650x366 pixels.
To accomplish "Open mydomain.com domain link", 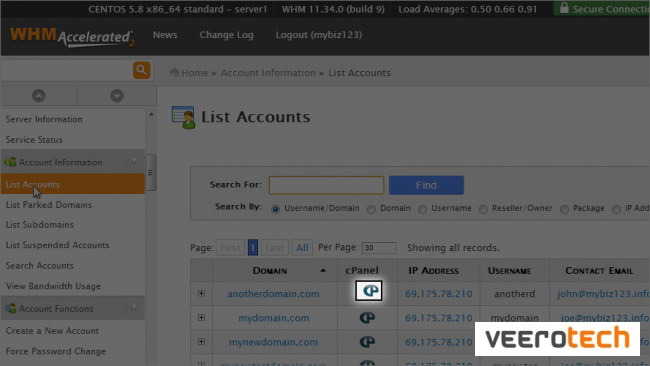I will [x=274, y=318].
